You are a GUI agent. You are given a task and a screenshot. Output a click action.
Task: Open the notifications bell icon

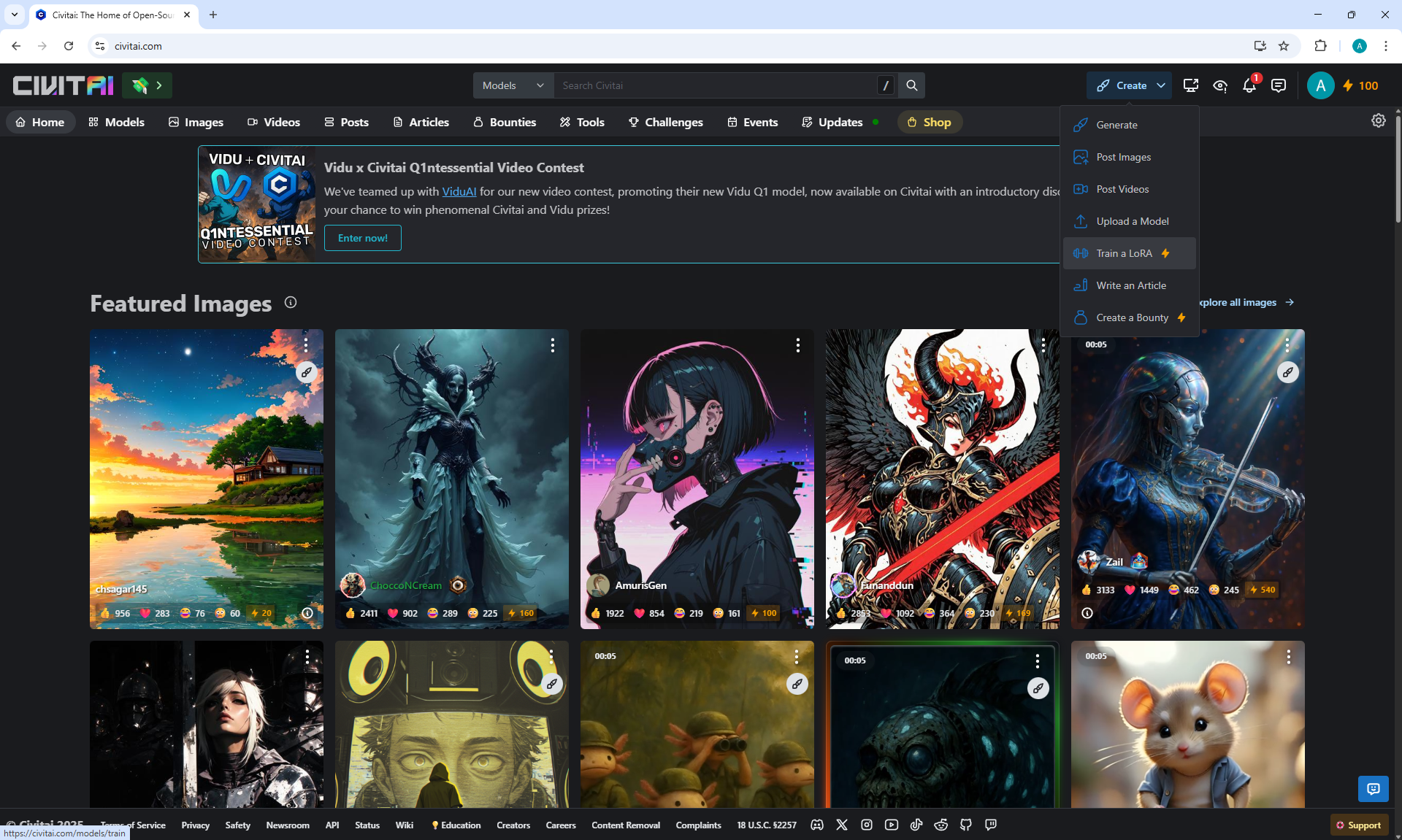click(1249, 86)
